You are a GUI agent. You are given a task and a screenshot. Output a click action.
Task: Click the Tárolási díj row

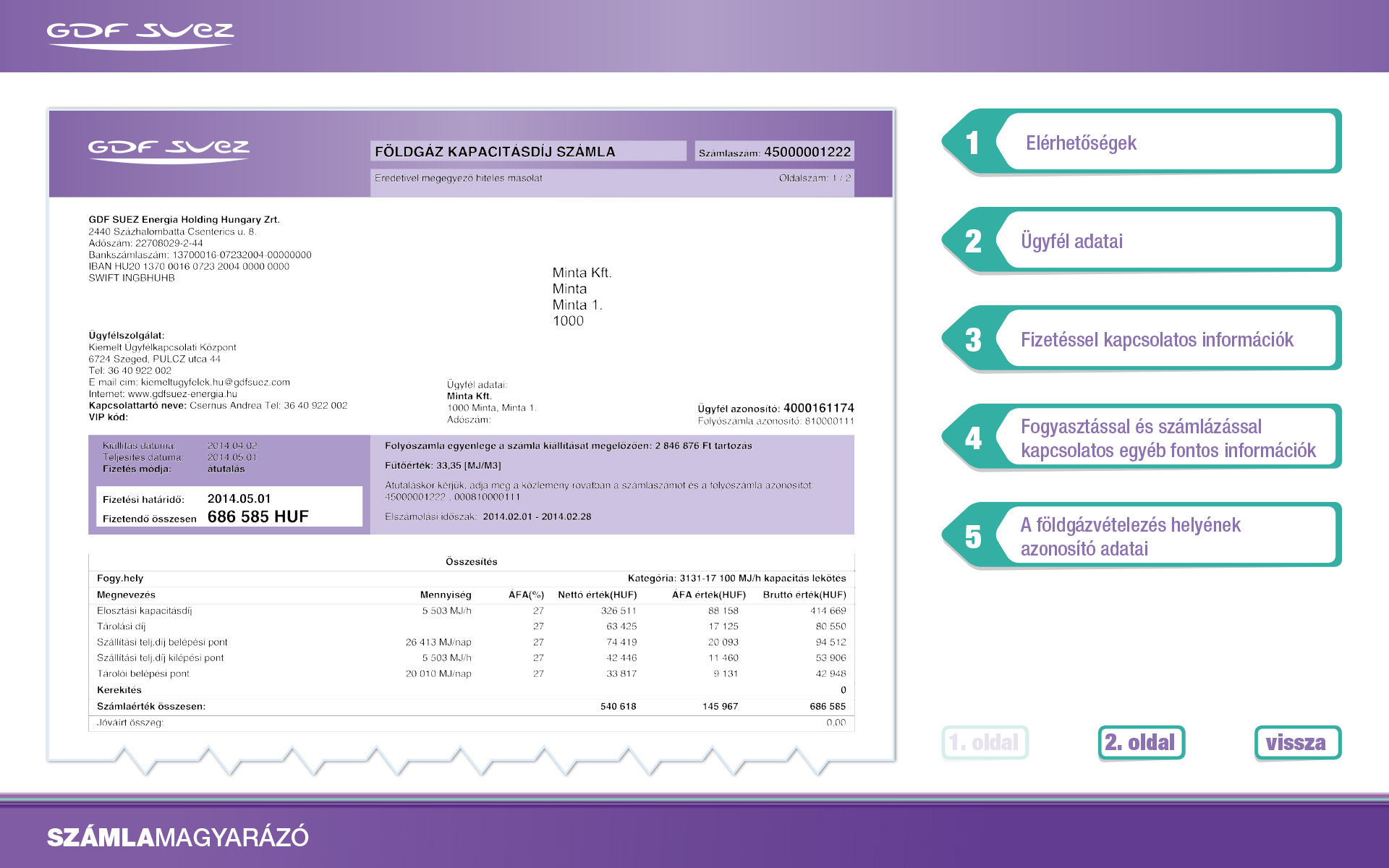point(471,626)
